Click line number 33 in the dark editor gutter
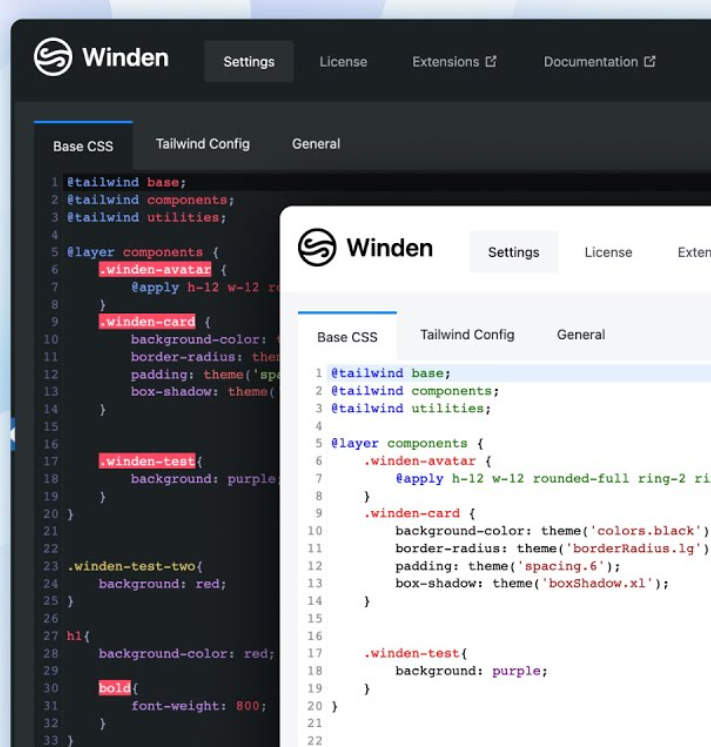Screen dimensions: 711x747 tap(51, 740)
